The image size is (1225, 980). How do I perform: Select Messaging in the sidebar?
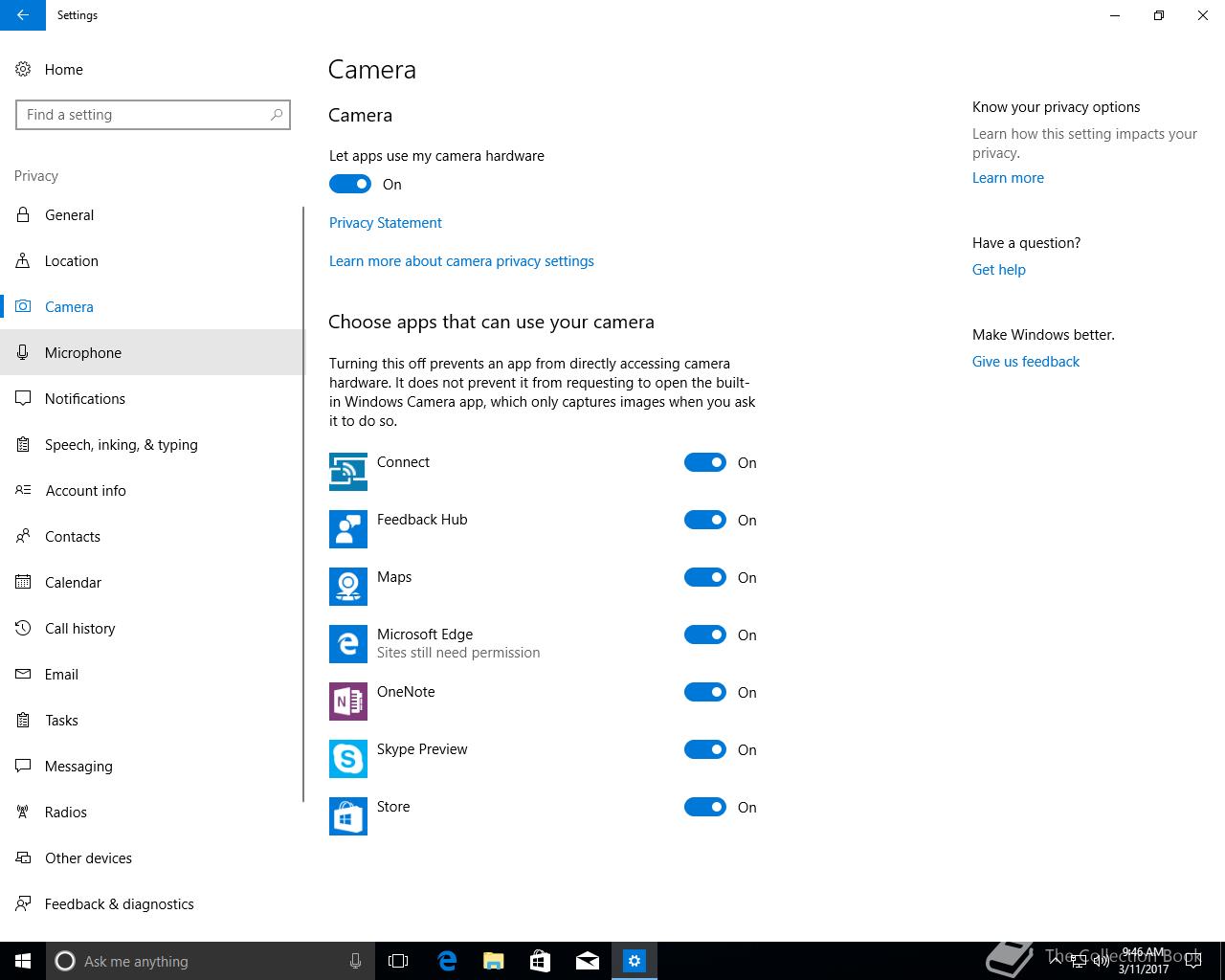[x=151, y=766]
